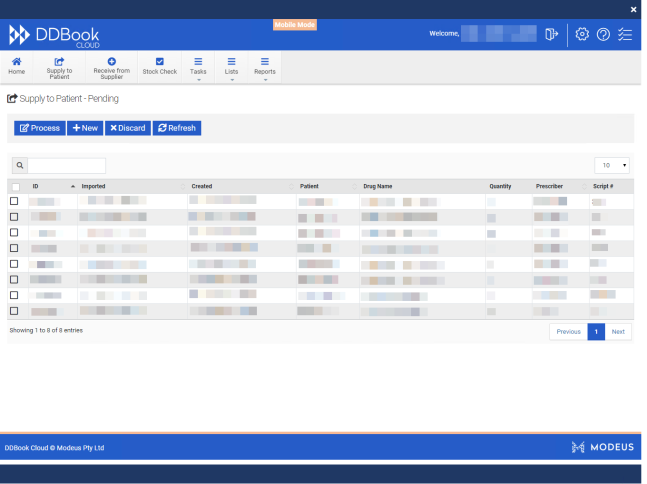Click the Discard button

[x=127, y=128]
